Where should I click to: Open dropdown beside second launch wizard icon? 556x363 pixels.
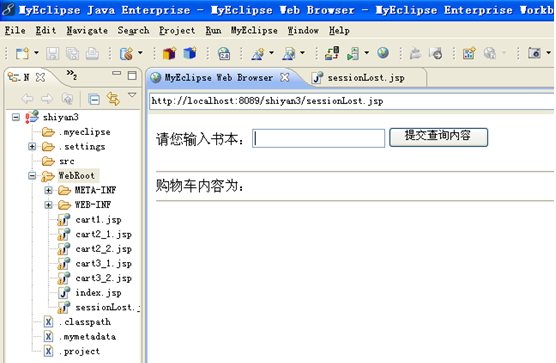coord(302,53)
